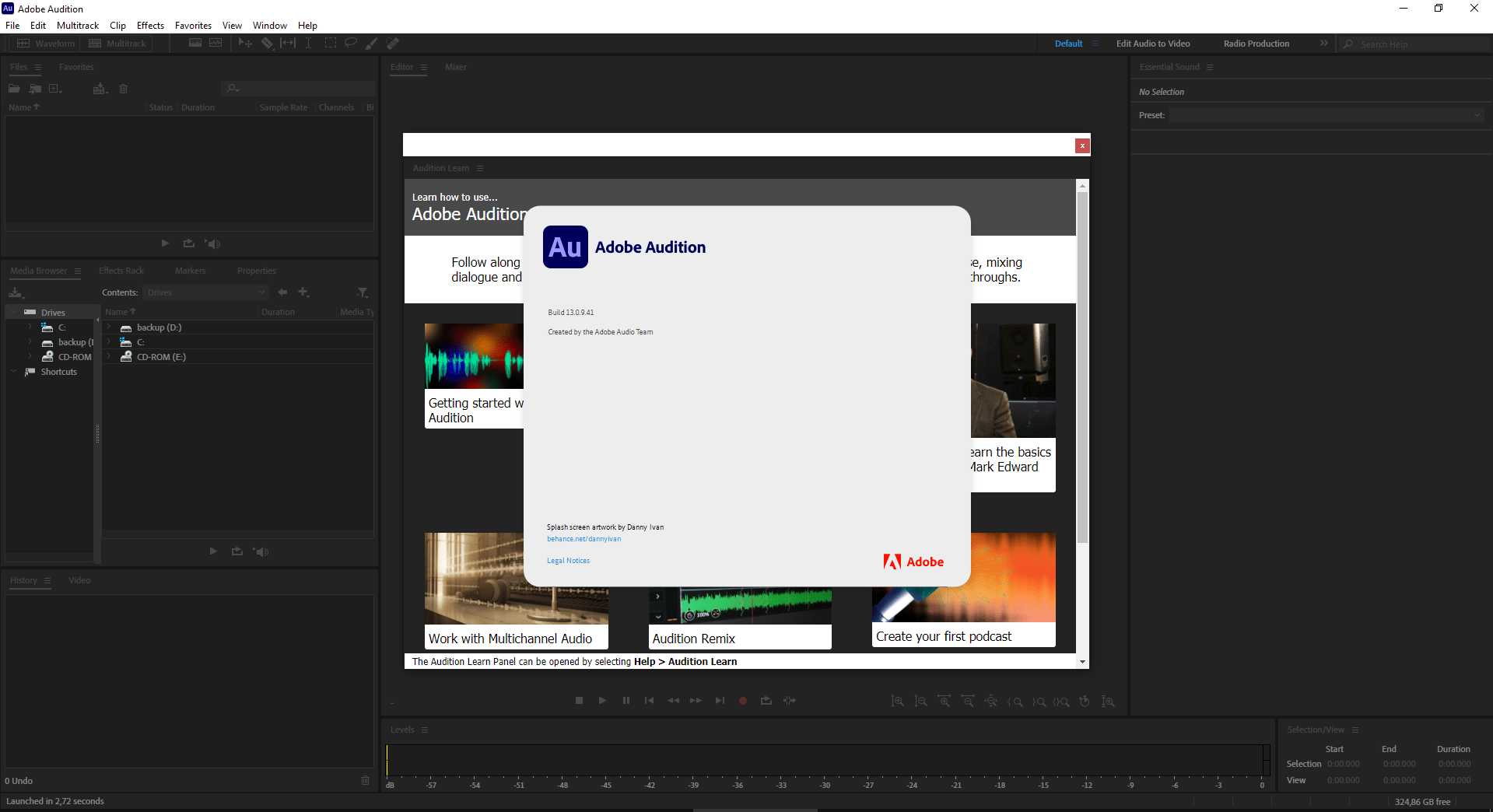Image resolution: width=1493 pixels, height=812 pixels.
Task: Open the behance.net/dannyivan link
Action: [x=584, y=539]
